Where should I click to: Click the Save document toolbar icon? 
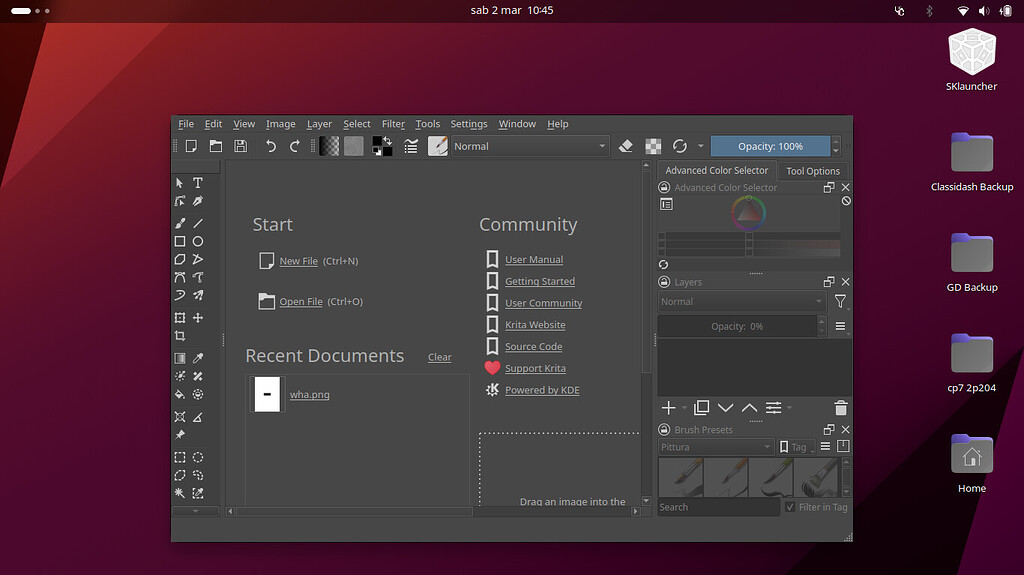(x=240, y=146)
